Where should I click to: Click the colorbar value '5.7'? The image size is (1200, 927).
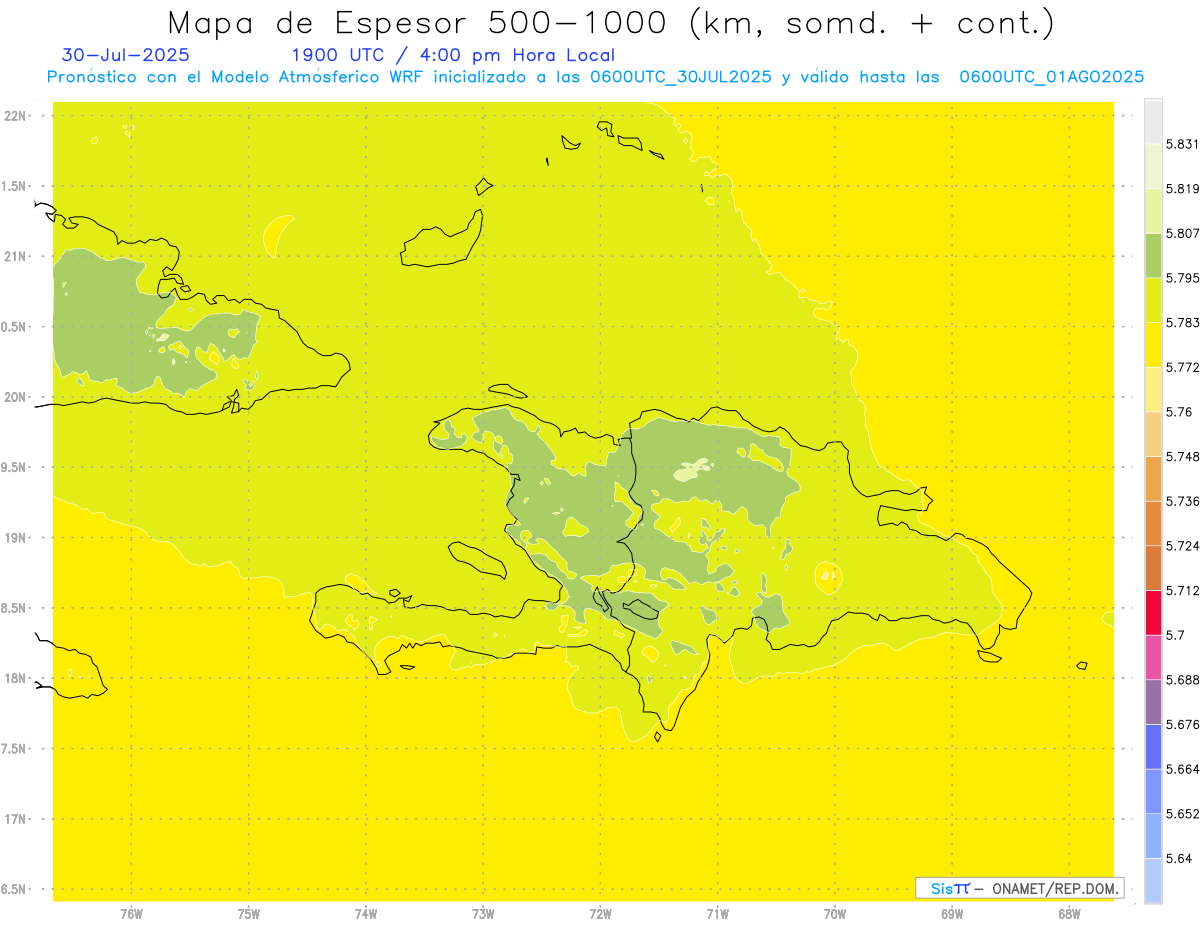[x=1175, y=635]
